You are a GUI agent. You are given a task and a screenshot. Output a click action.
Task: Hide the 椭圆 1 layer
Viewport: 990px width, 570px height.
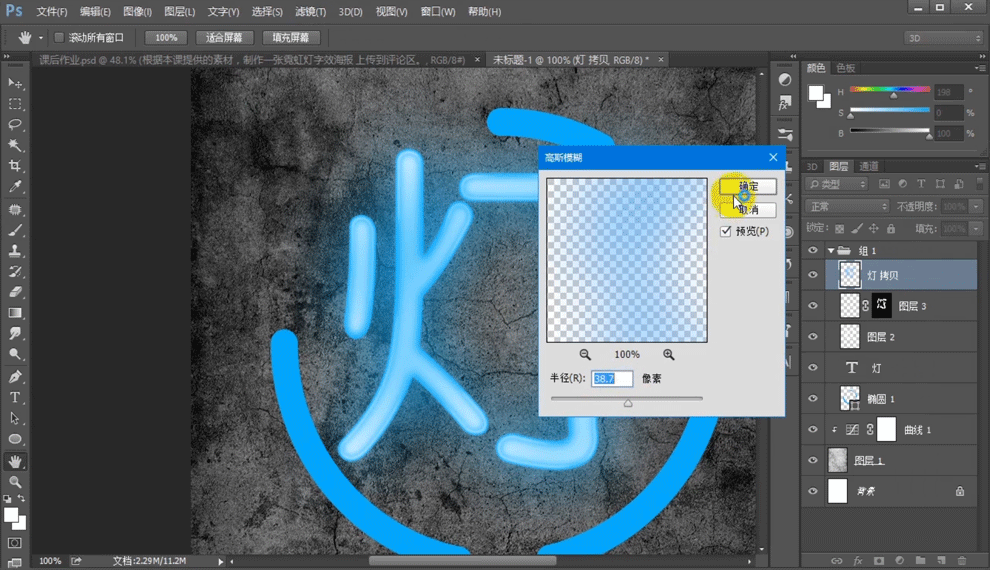[813, 398]
